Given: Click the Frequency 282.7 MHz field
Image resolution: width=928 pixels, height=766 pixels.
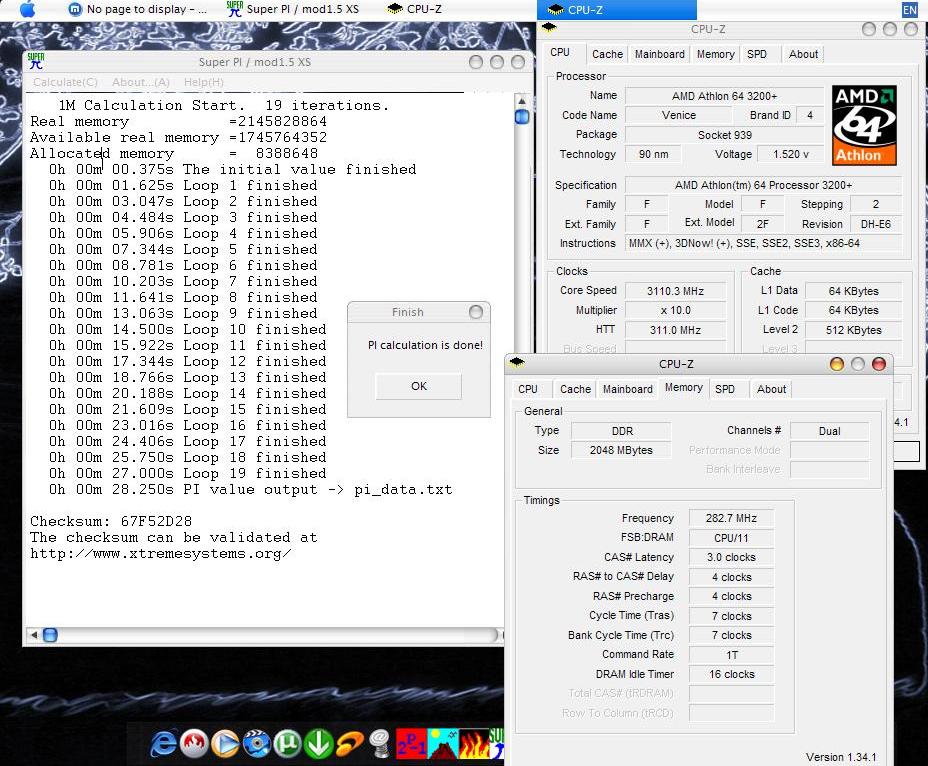Looking at the screenshot, I should pos(732,518).
